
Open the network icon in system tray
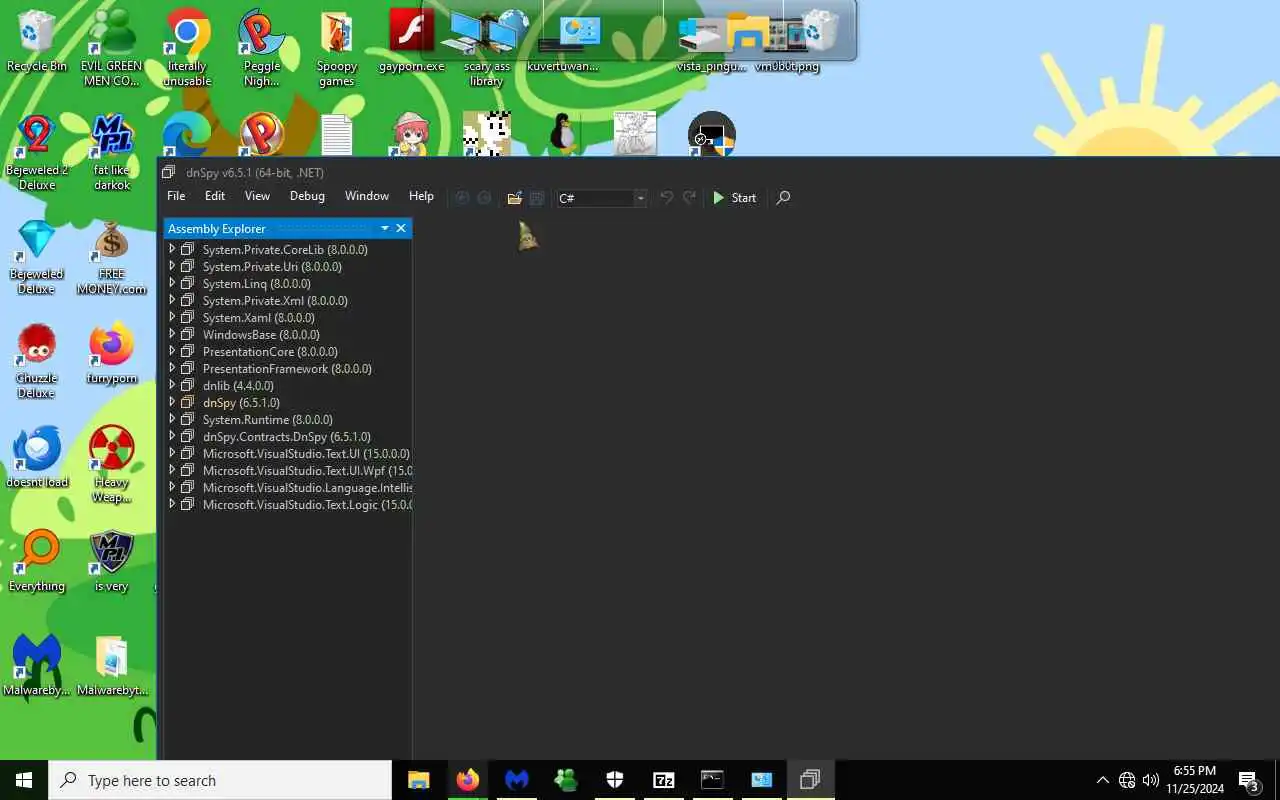coord(1127,780)
